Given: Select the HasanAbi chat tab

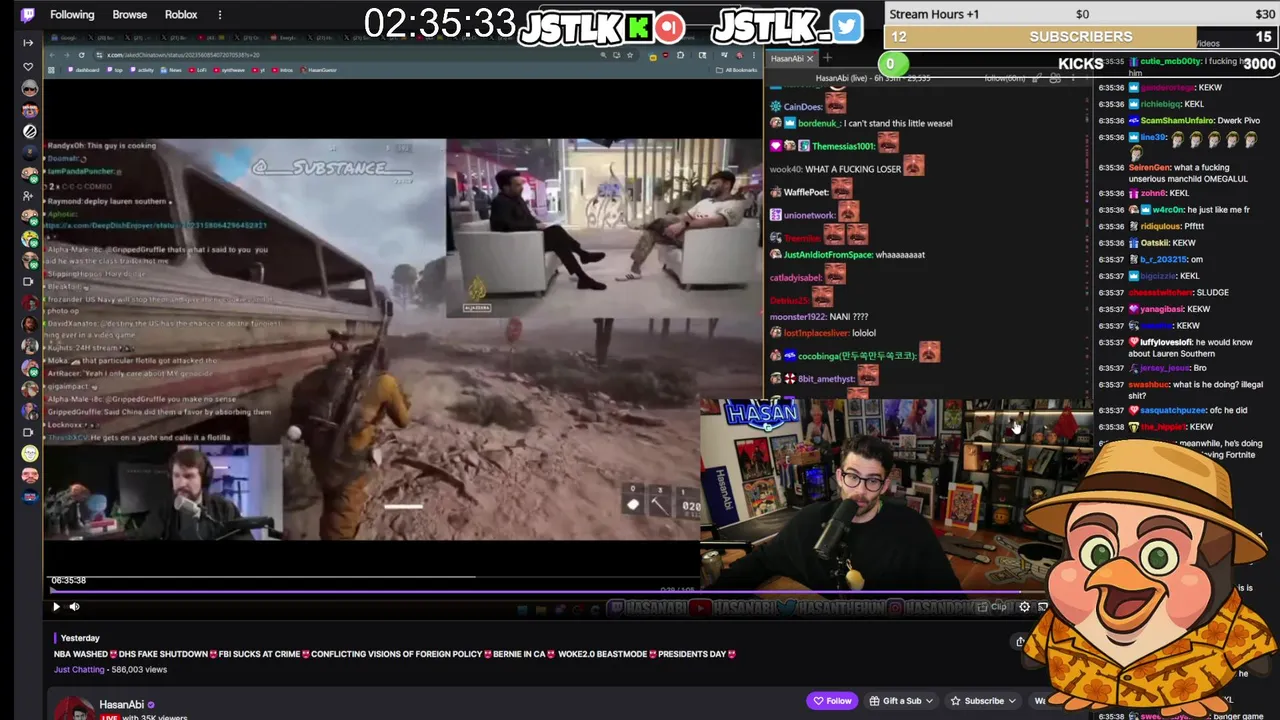Looking at the screenshot, I should point(792,59).
